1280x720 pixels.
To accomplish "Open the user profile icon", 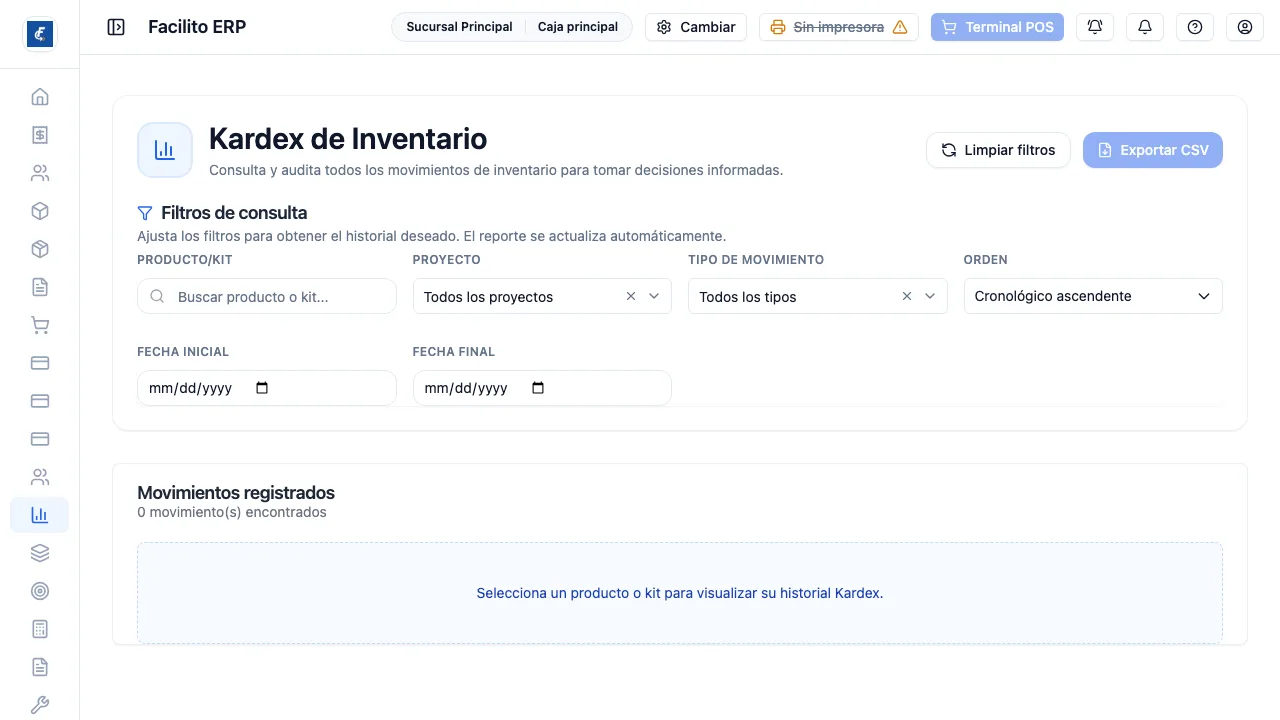I will pos(1245,27).
